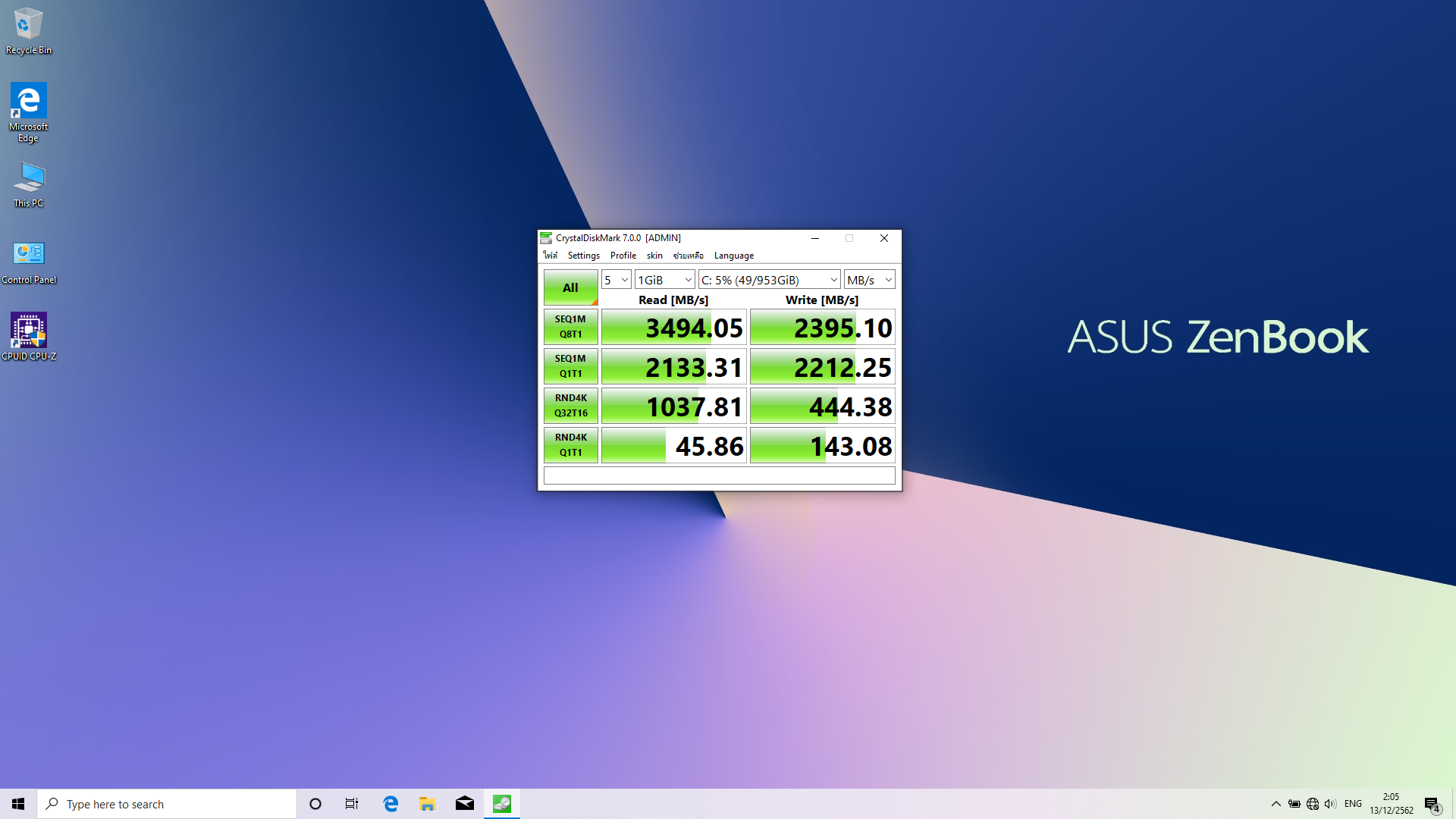Run the RND4K Q32T16 test
1456x819 pixels.
570,406
